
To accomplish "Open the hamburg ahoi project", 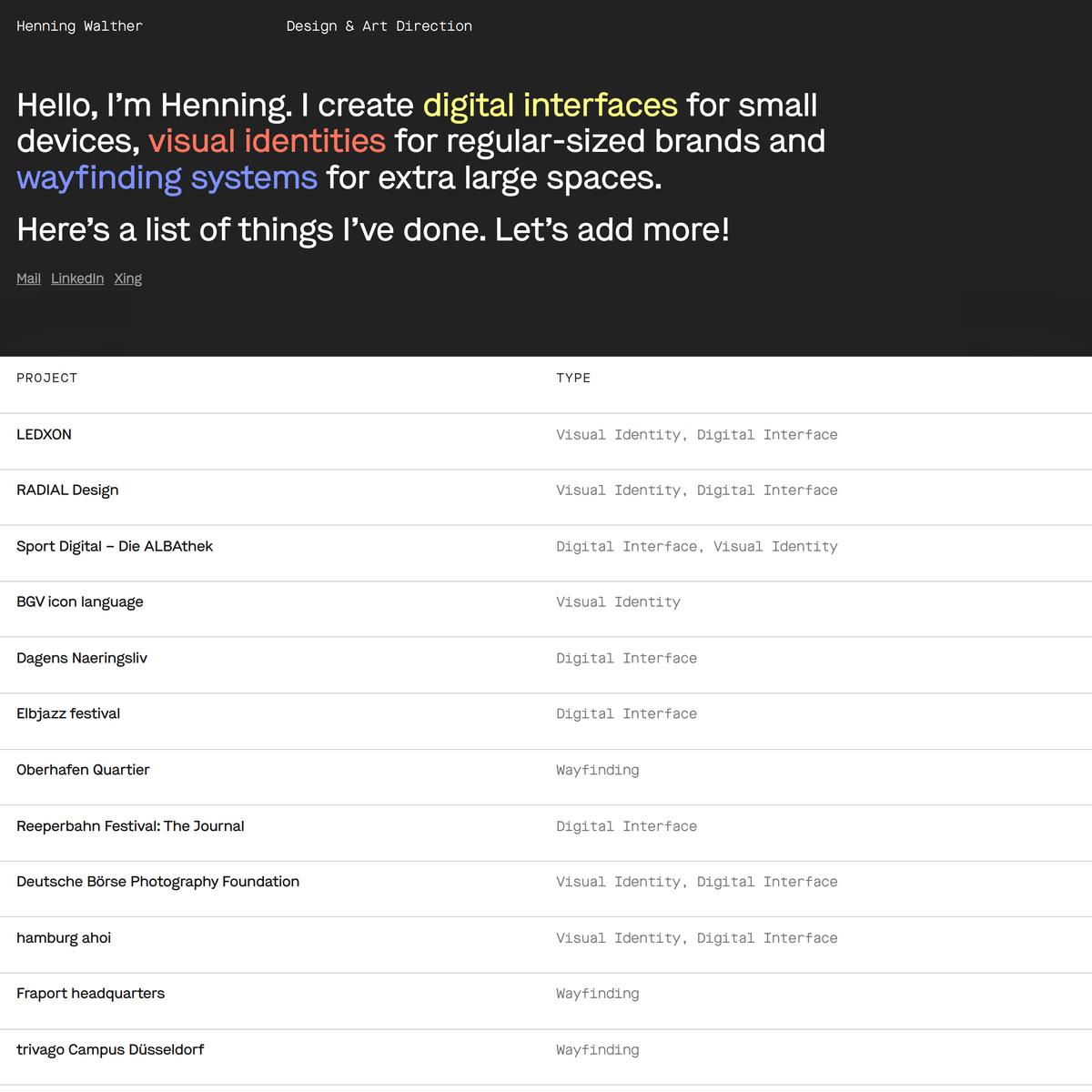I will (64, 938).
